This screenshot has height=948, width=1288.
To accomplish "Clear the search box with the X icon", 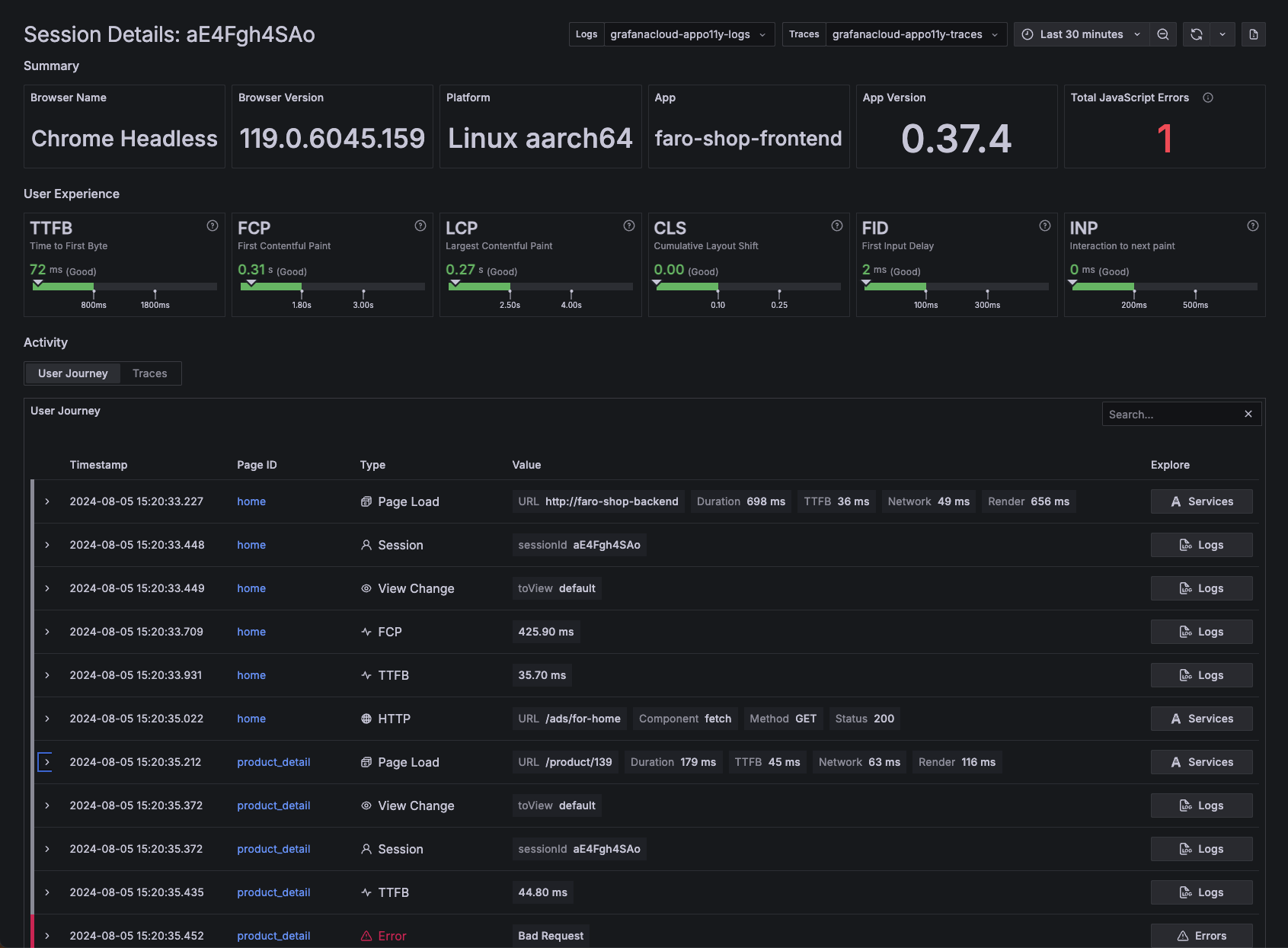I will [1248, 414].
